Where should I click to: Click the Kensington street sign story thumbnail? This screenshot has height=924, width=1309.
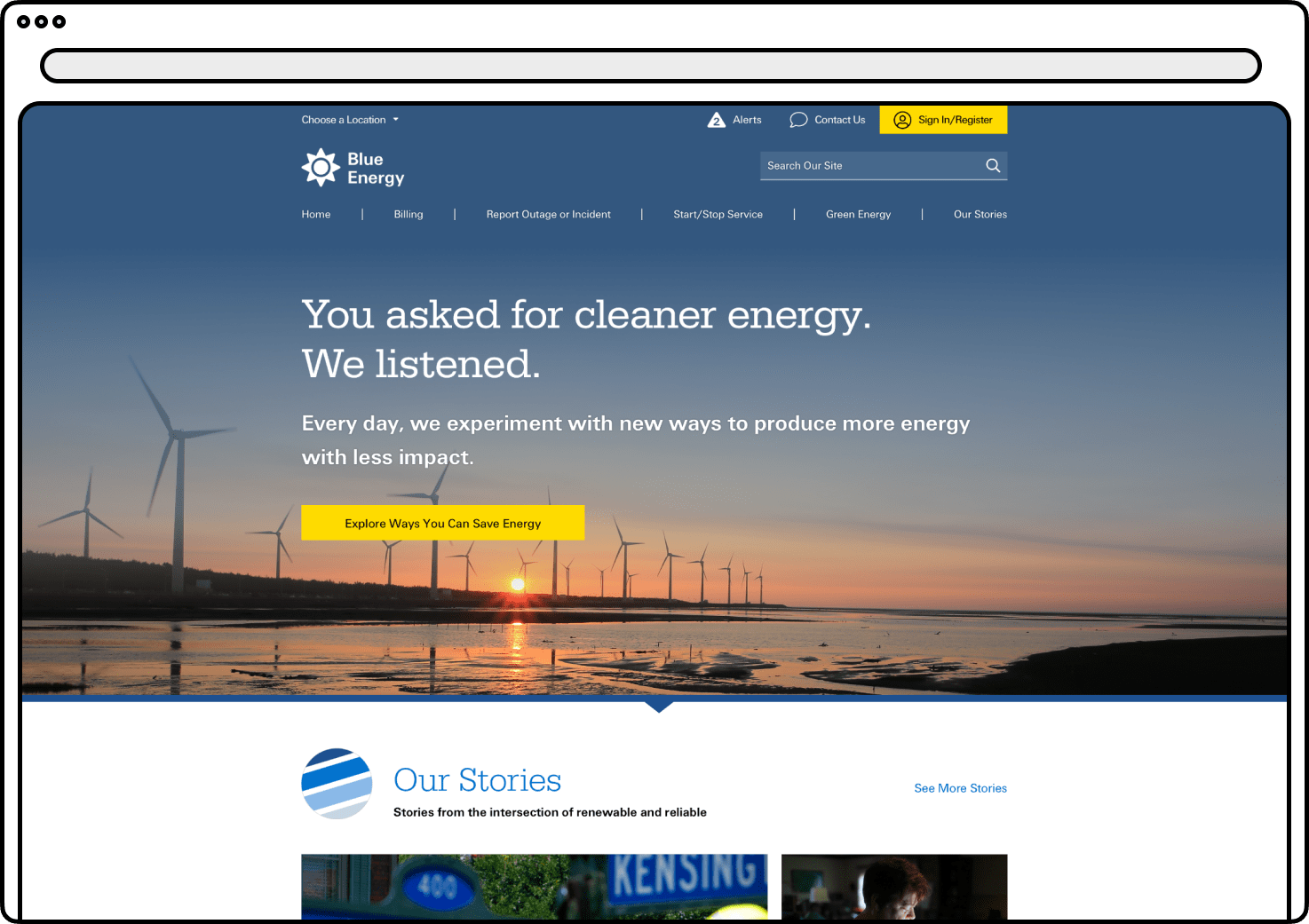point(533,887)
